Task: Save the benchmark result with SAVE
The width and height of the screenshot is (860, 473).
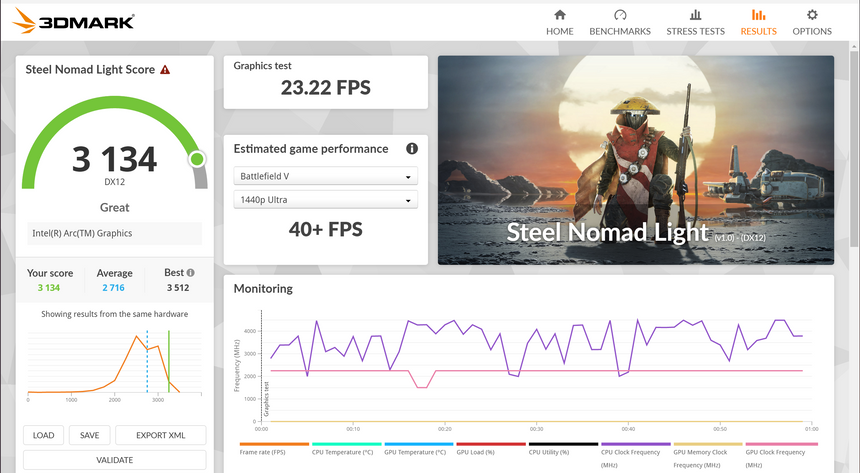Action: coord(89,435)
